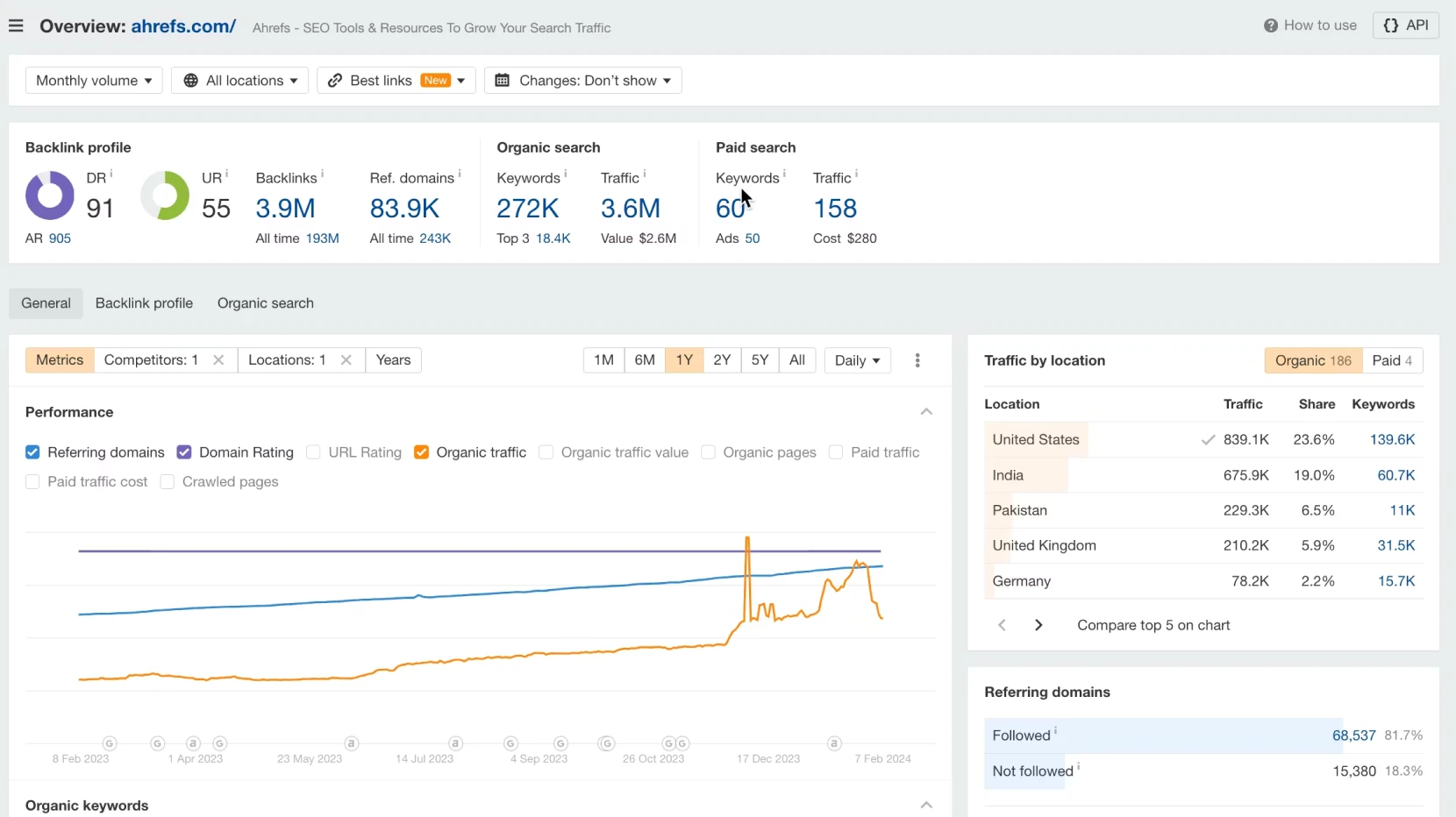Click the calendar icon in Changes filter
This screenshot has height=817, width=1456.
(503, 80)
